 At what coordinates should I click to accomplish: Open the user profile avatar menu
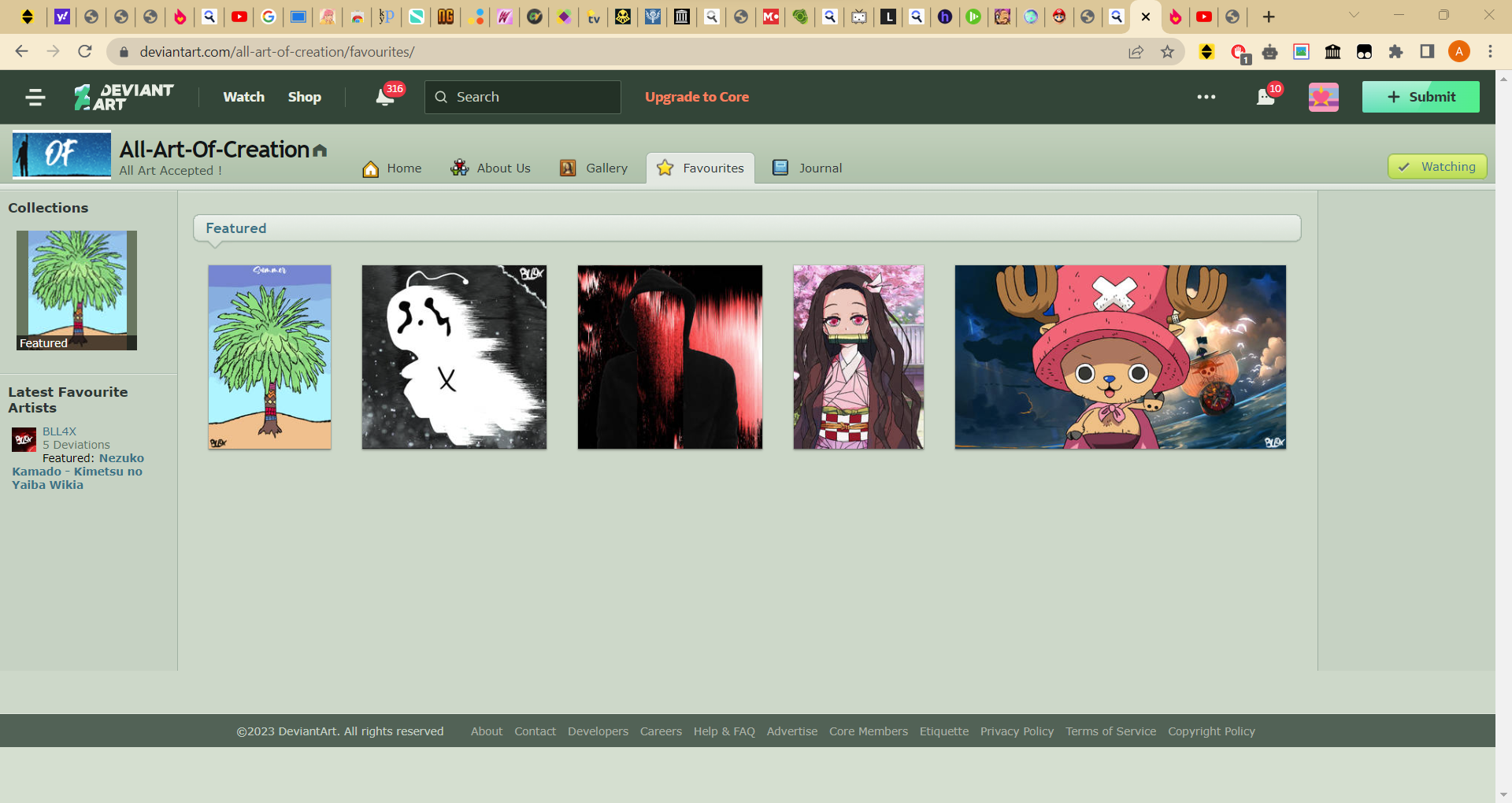pos(1323,97)
